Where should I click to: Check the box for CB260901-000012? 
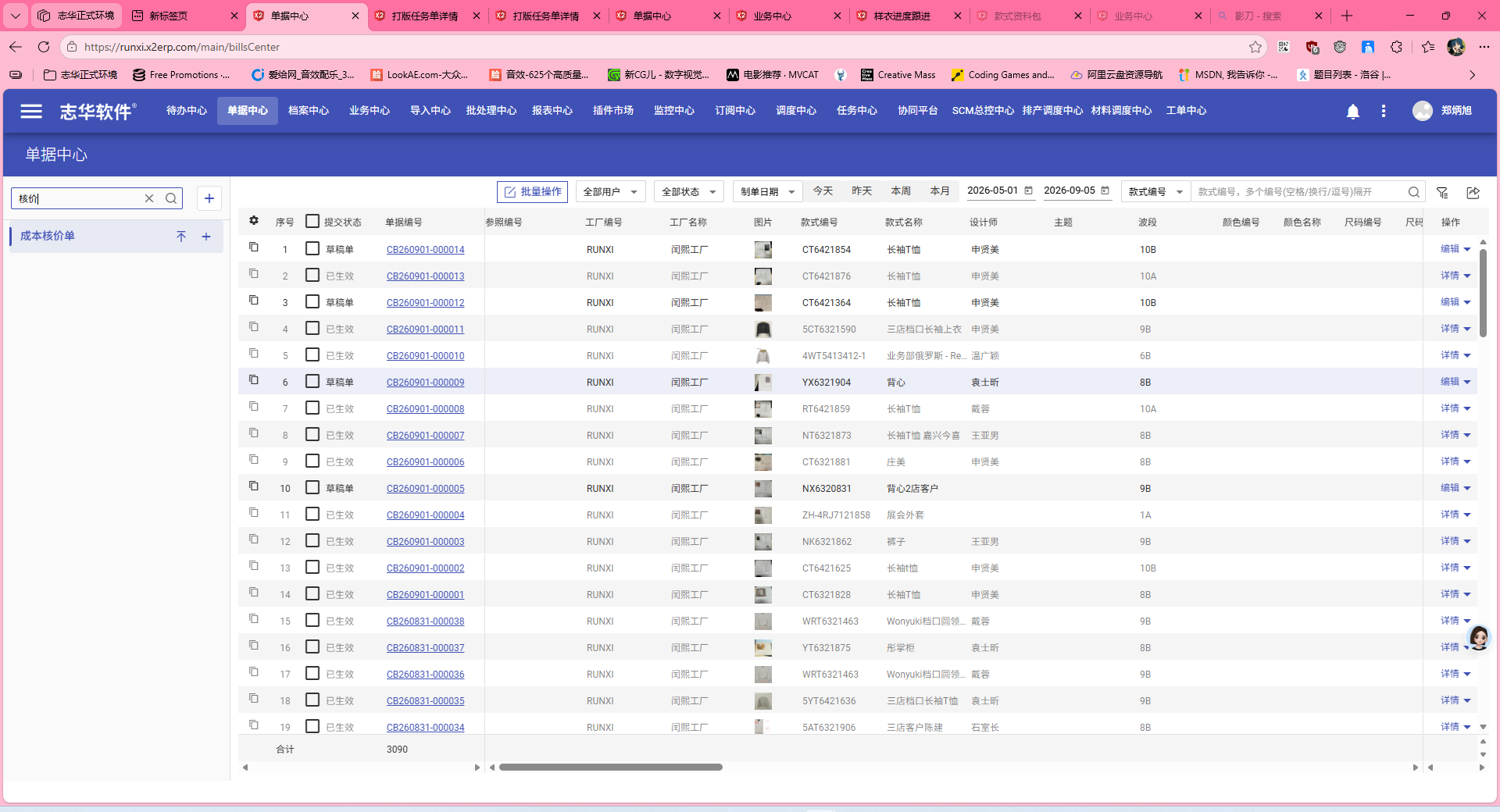point(312,302)
